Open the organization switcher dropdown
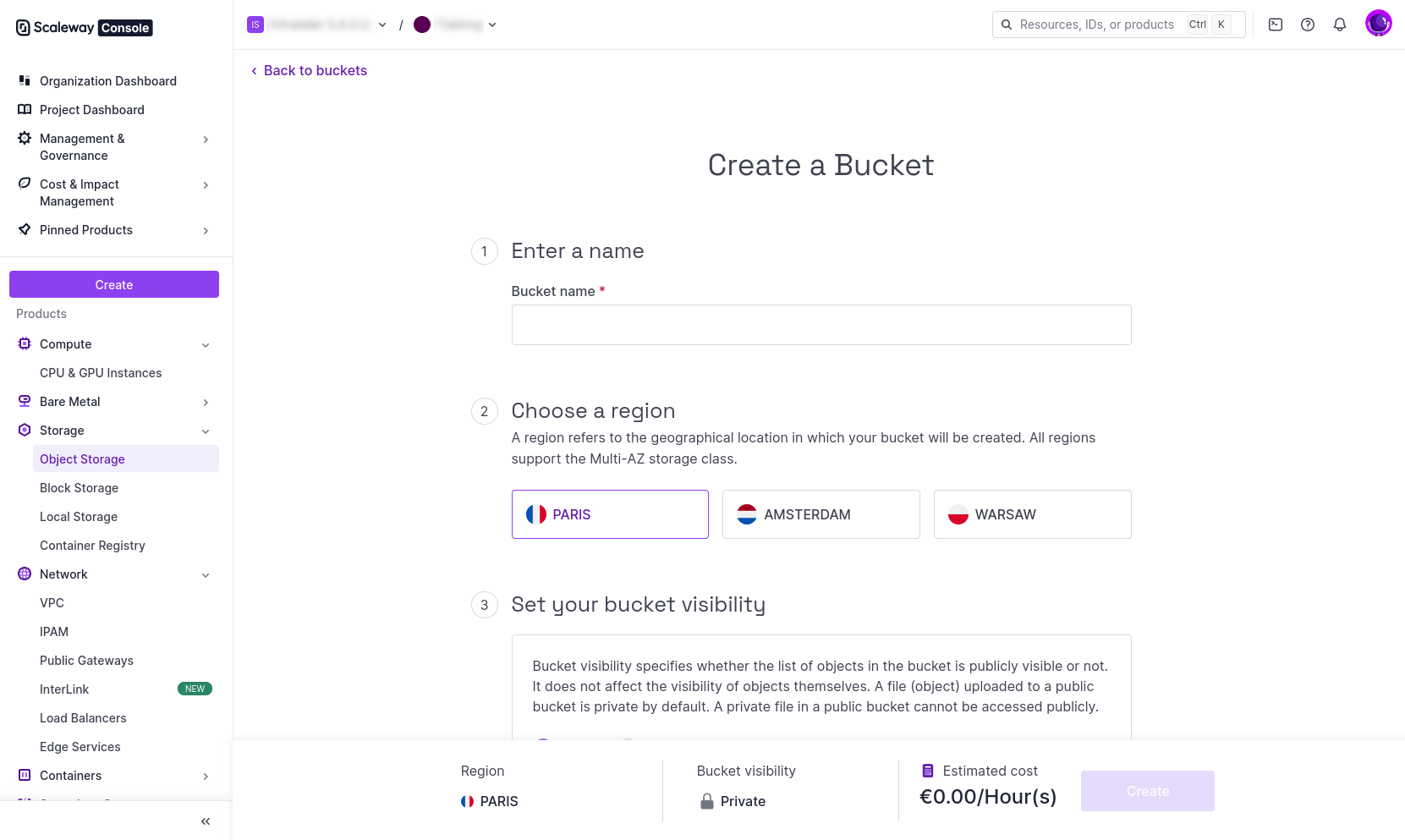Viewport: 1405px width, 840px height. (381, 25)
